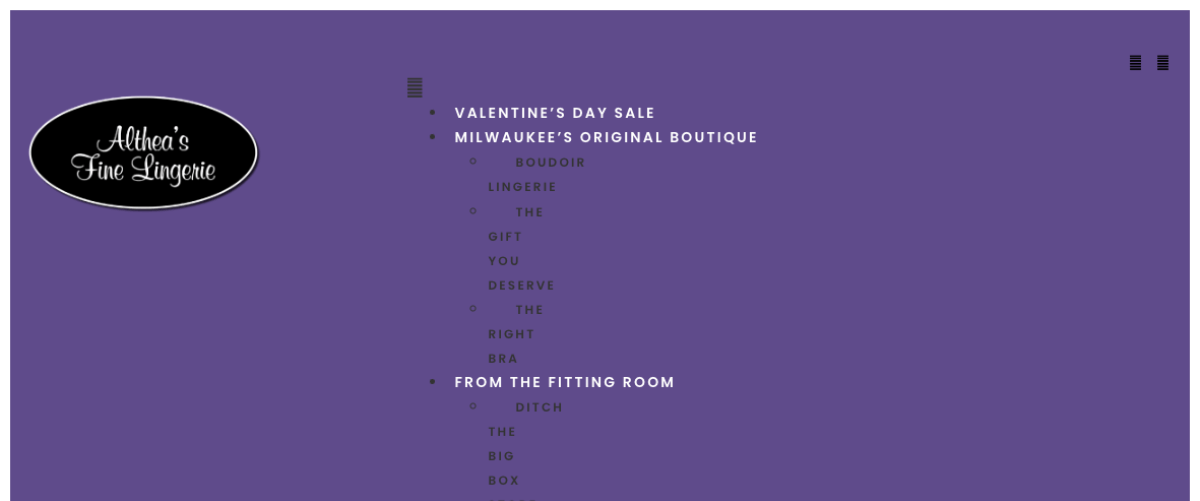1200x501 pixels.
Task: Click the Althea's Fine Lingerie logo
Action: [143, 153]
